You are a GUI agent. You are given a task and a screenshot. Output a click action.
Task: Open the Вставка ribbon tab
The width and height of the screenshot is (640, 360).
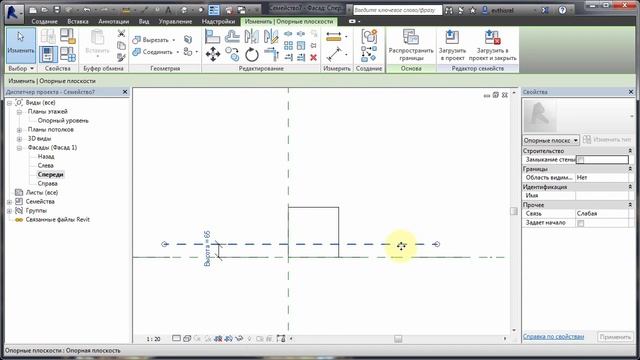click(78, 21)
